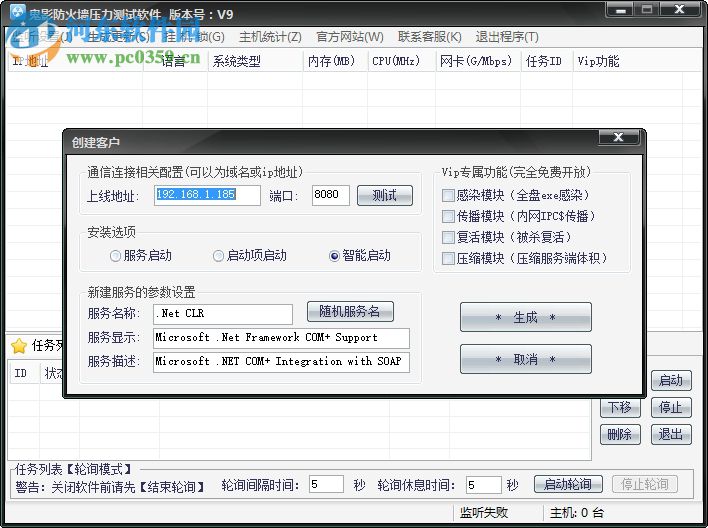Enable the 感染模块 checkbox
This screenshot has width=708, height=528.
[x=448, y=196]
